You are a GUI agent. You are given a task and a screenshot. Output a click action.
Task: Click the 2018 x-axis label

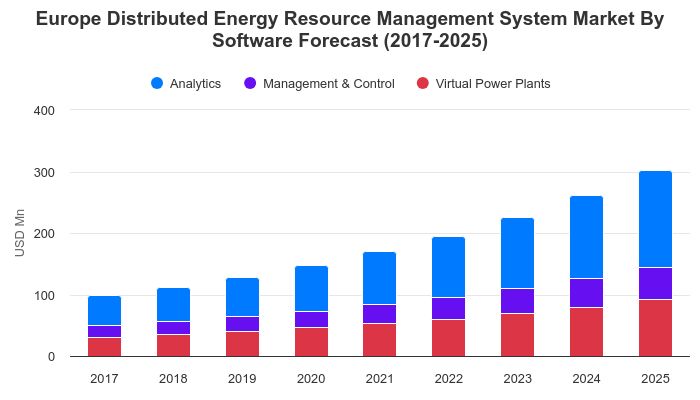173,379
